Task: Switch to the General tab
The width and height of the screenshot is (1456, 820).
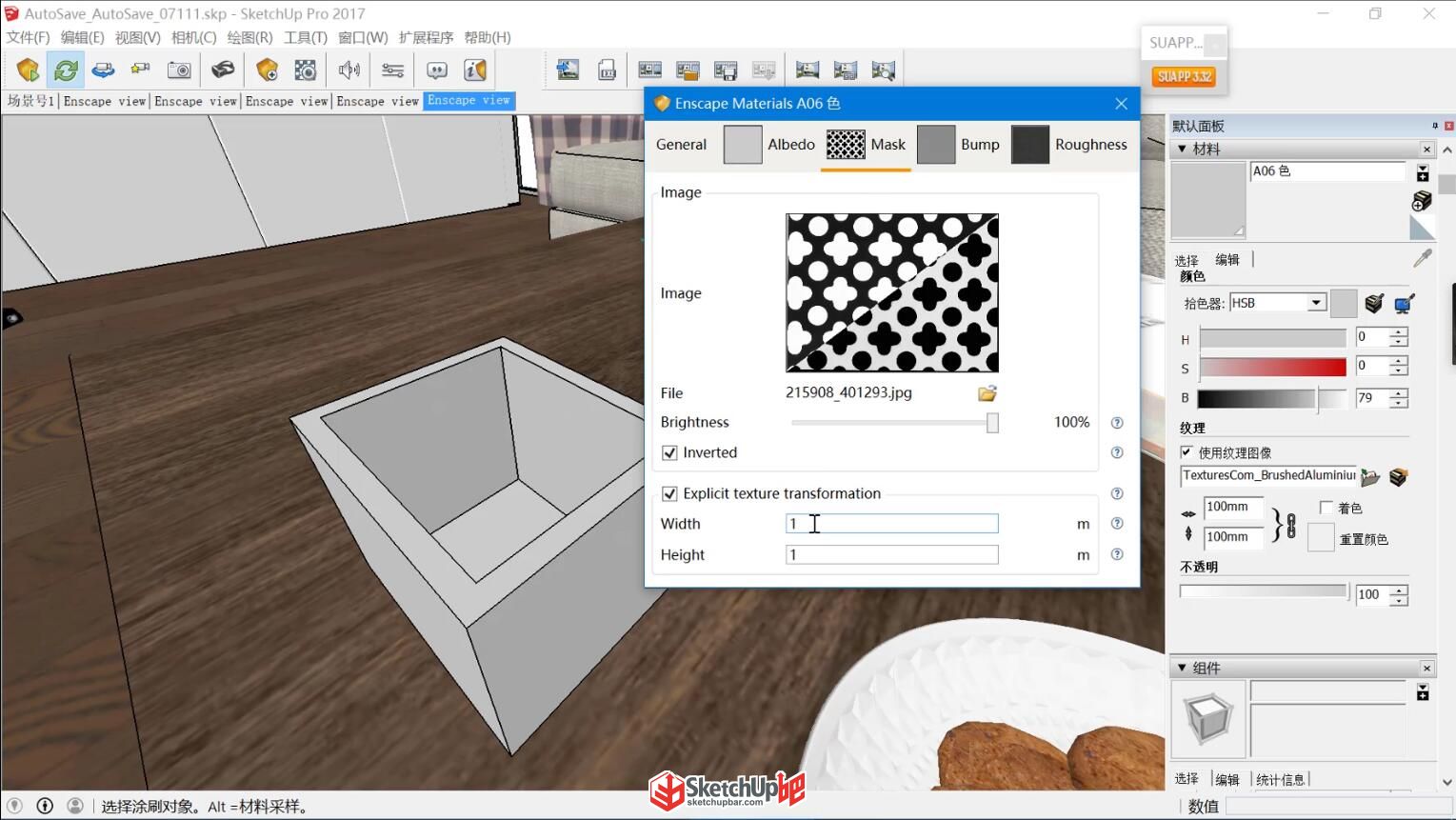Action: coord(681,145)
